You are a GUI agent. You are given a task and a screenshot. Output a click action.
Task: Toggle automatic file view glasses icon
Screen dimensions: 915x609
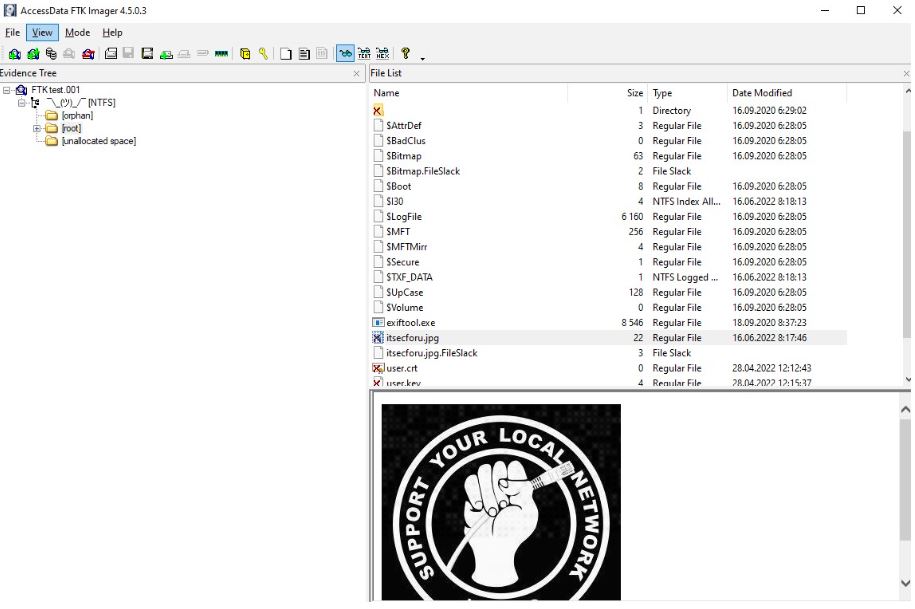click(x=345, y=54)
